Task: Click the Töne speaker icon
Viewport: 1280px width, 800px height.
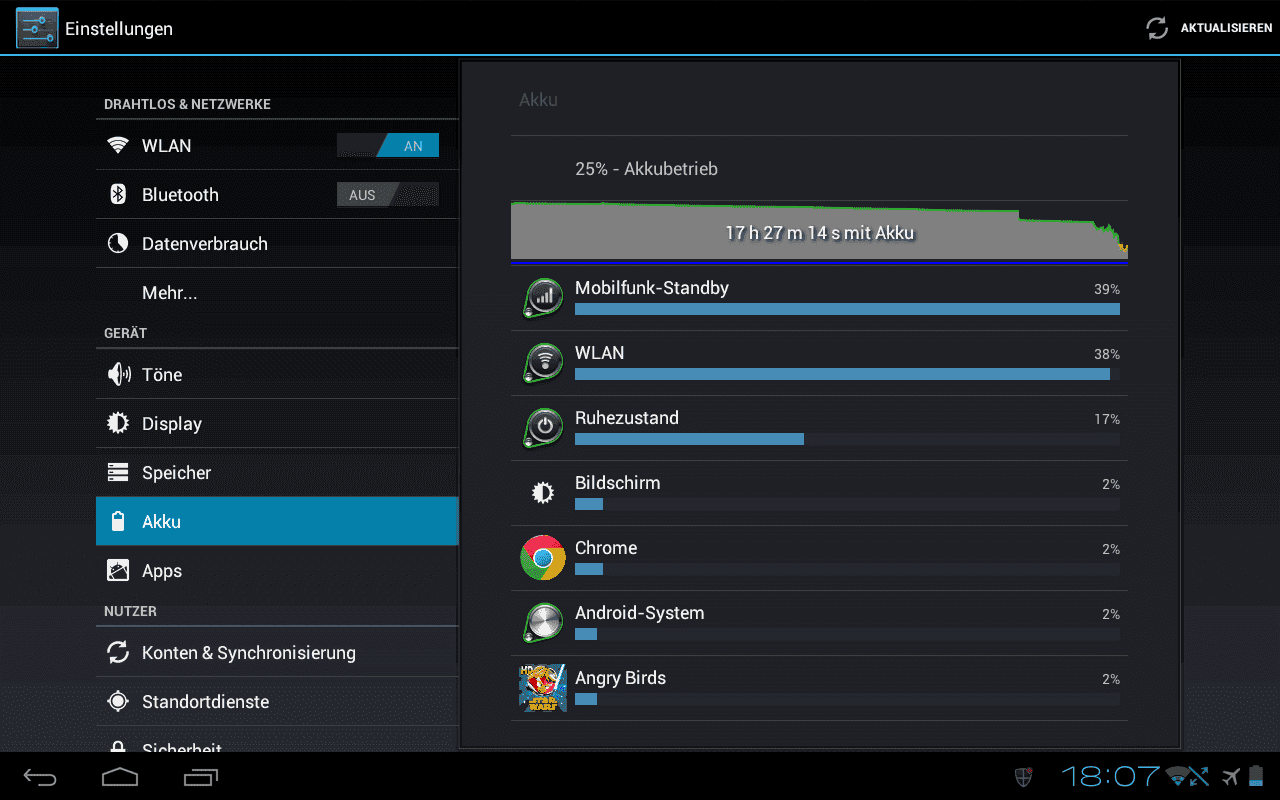Action: click(119, 375)
